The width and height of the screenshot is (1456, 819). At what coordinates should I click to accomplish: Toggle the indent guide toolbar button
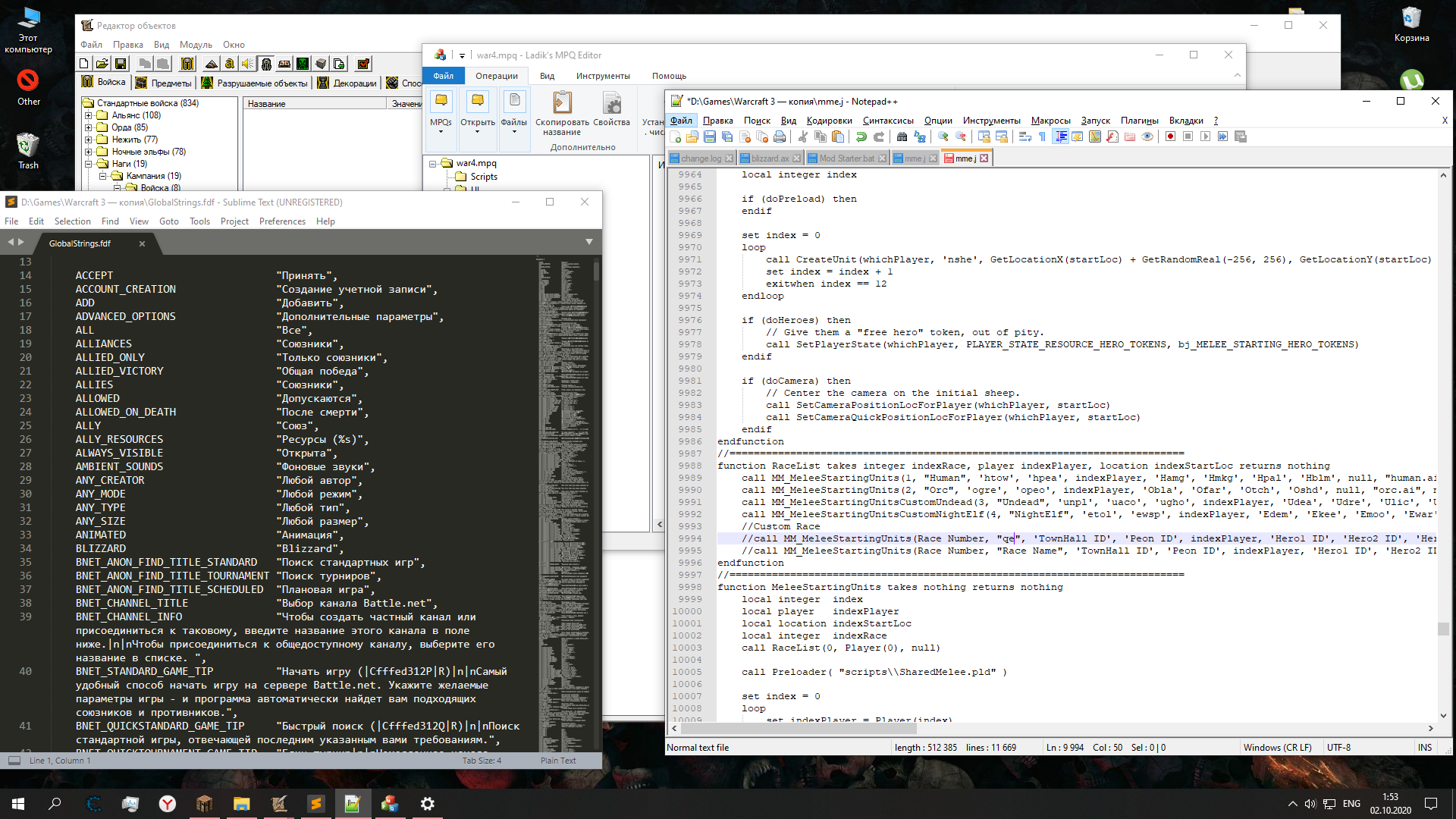[1060, 137]
